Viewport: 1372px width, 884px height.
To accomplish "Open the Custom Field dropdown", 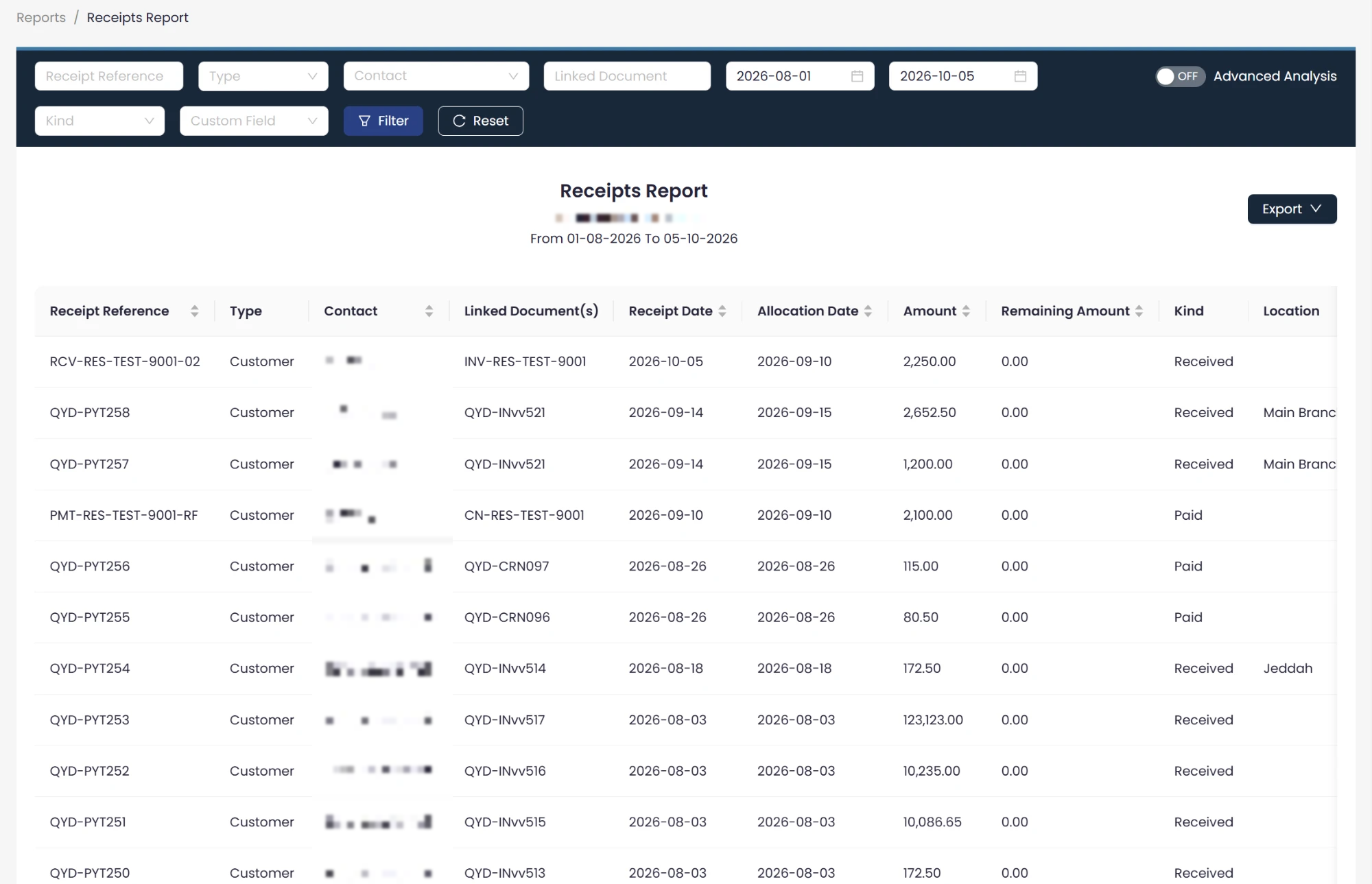I will pyautogui.click(x=254, y=121).
